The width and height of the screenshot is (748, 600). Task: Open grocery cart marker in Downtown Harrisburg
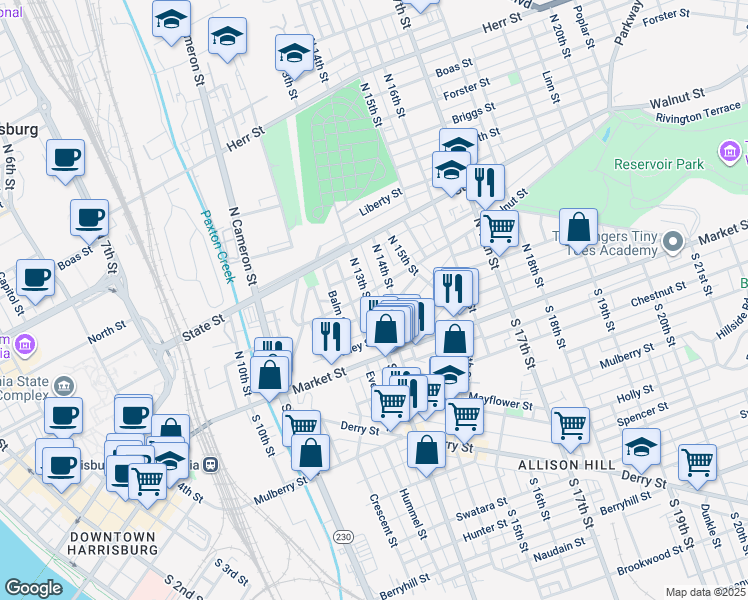(147, 484)
